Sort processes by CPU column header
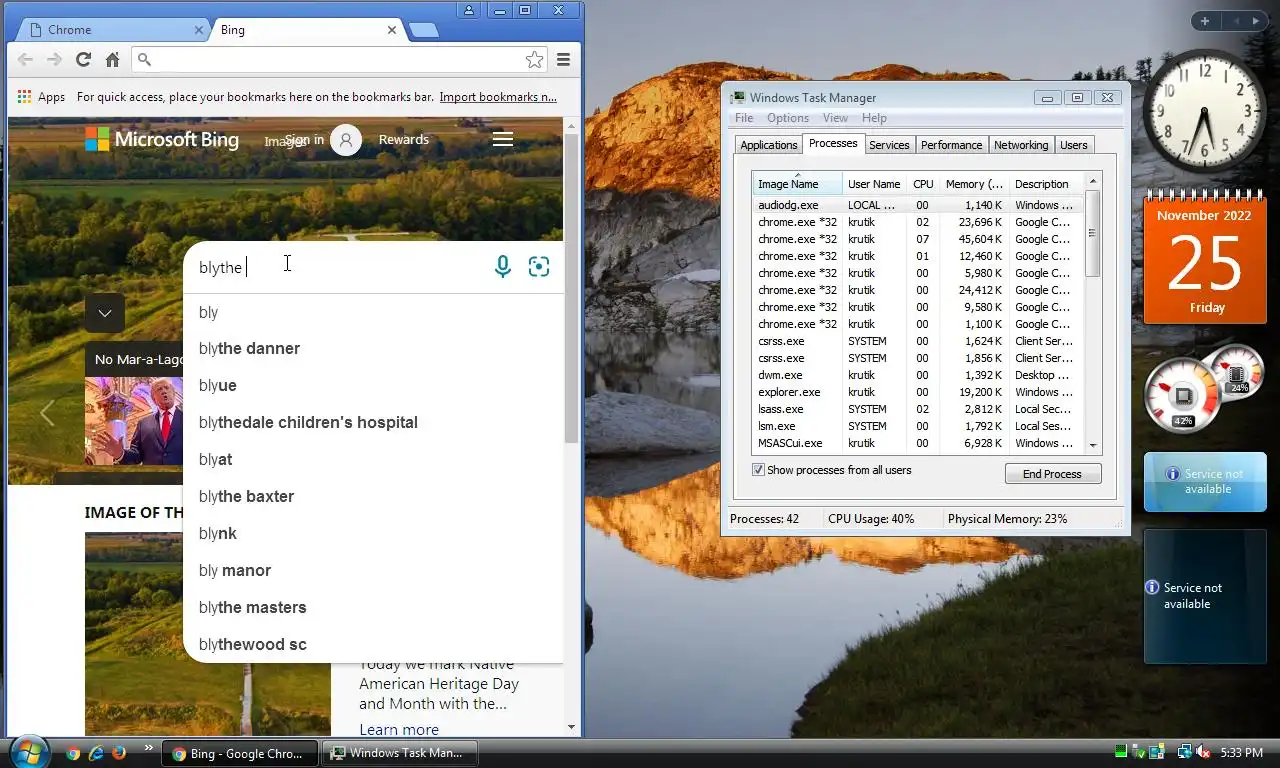1280x768 pixels. click(923, 184)
